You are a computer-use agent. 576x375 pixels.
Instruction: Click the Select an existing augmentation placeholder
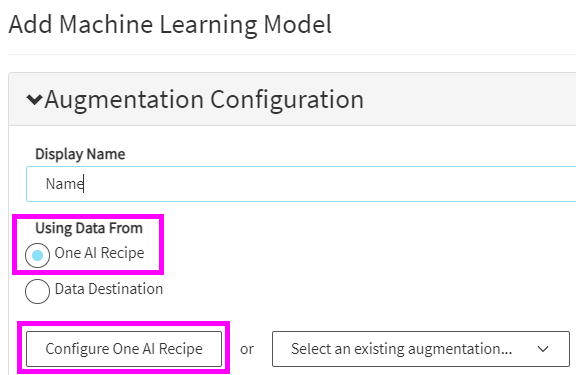(x=402, y=349)
